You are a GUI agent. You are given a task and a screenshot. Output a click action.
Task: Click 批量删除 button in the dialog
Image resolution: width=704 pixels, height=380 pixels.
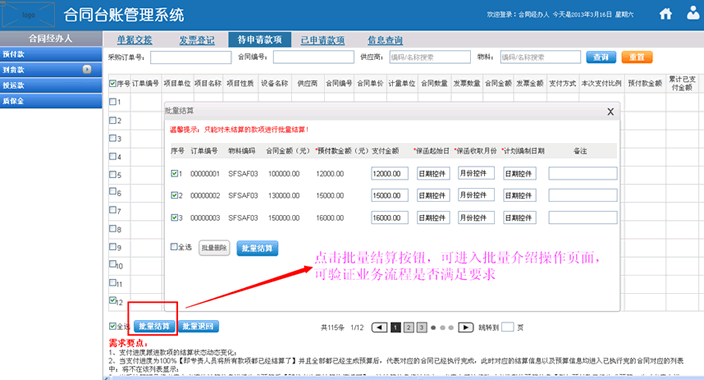(x=214, y=248)
